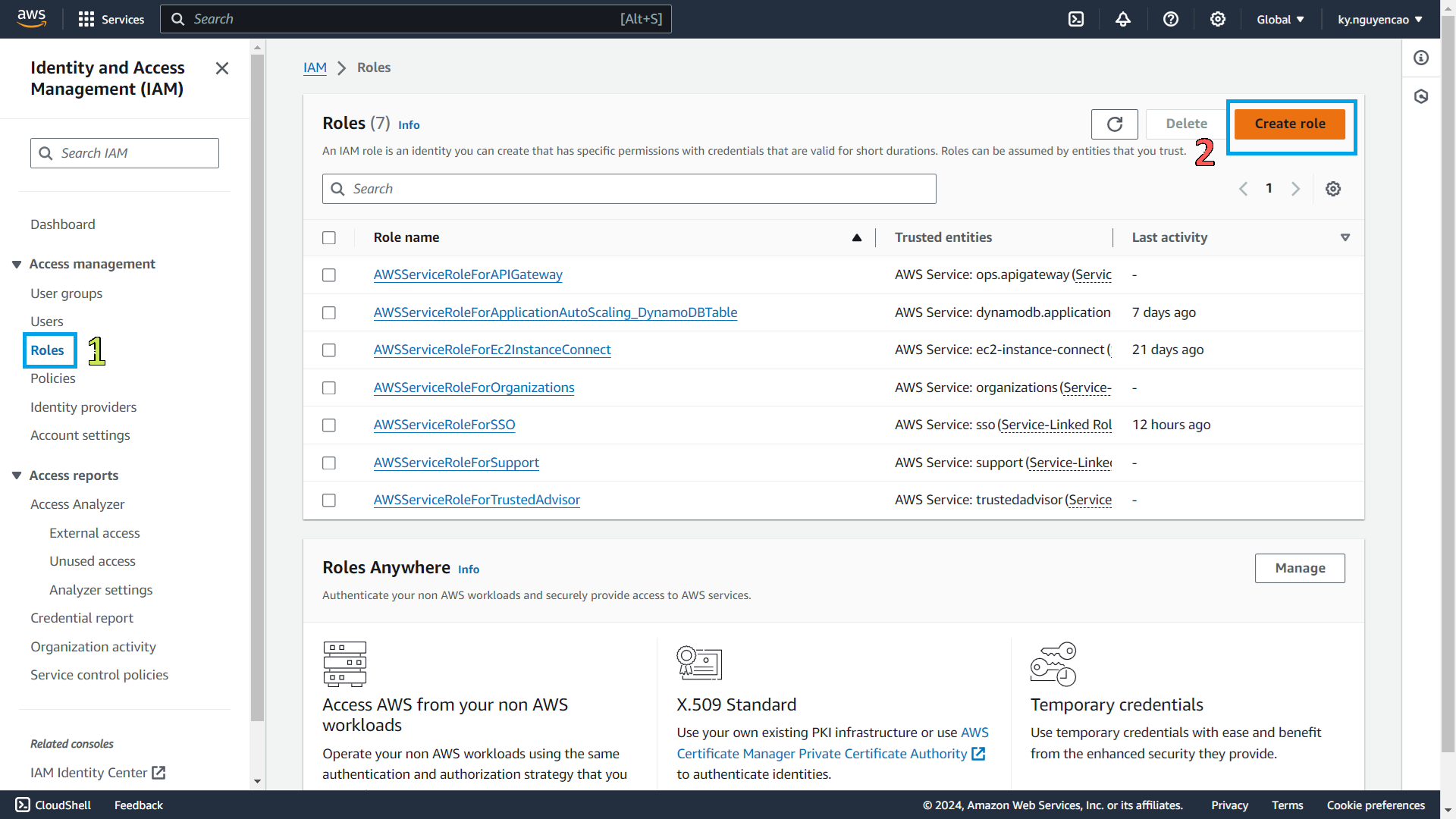
Task: Go to previous page of roles
Action: pos(1244,189)
